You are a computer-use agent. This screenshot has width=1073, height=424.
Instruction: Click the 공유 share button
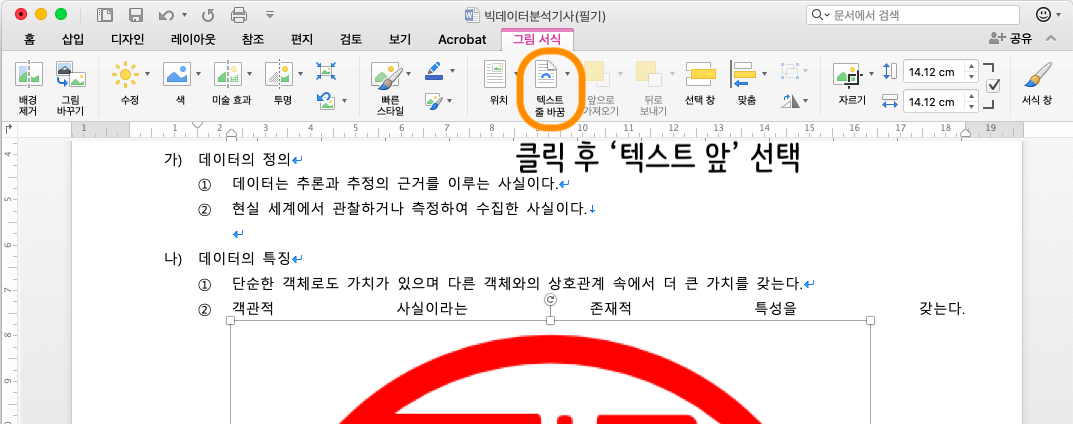coord(1010,39)
